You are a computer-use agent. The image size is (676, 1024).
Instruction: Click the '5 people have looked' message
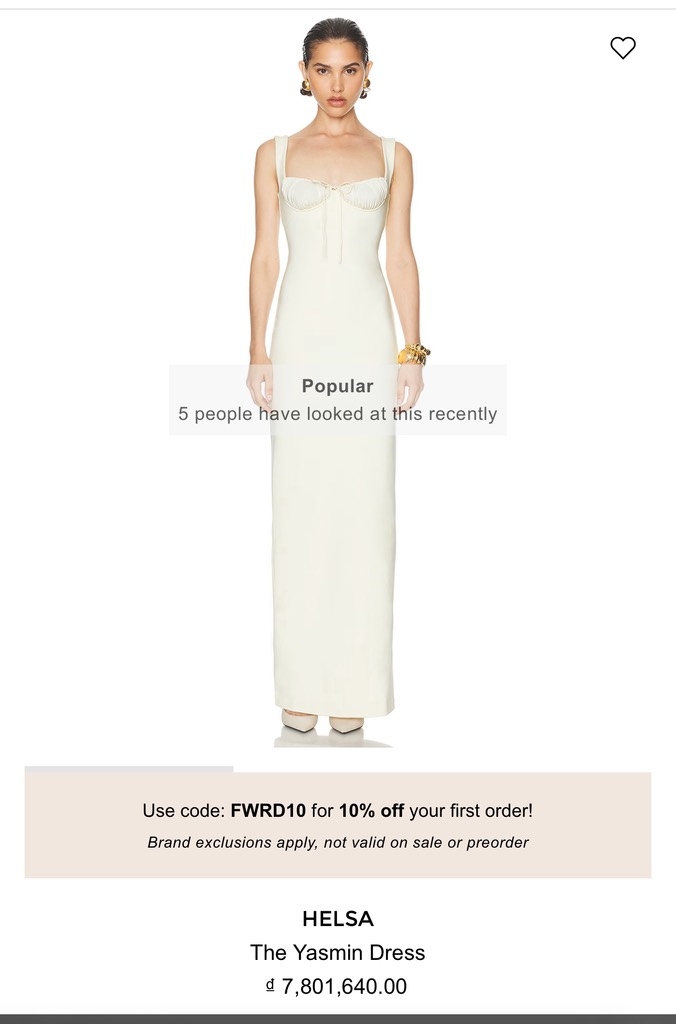click(x=338, y=414)
